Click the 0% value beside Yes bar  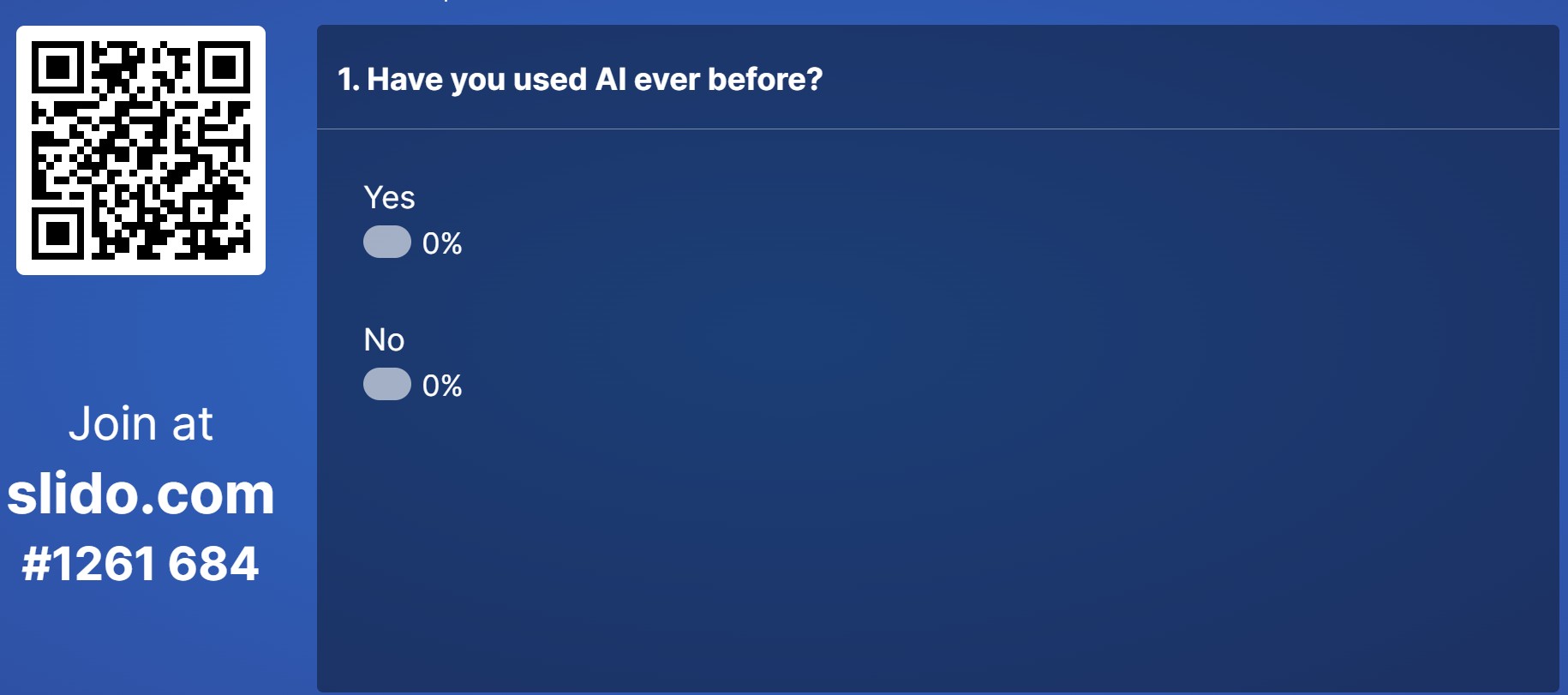pos(442,243)
